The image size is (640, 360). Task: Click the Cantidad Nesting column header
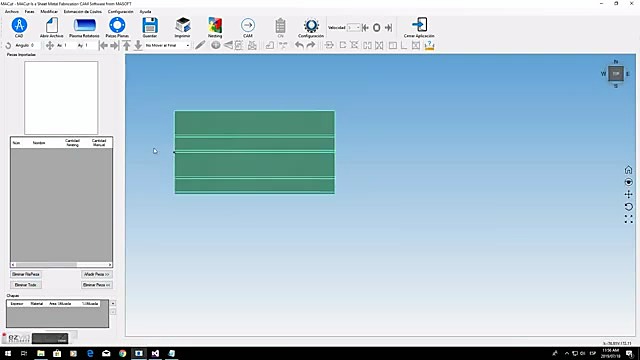pyautogui.click(x=72, y=143)
